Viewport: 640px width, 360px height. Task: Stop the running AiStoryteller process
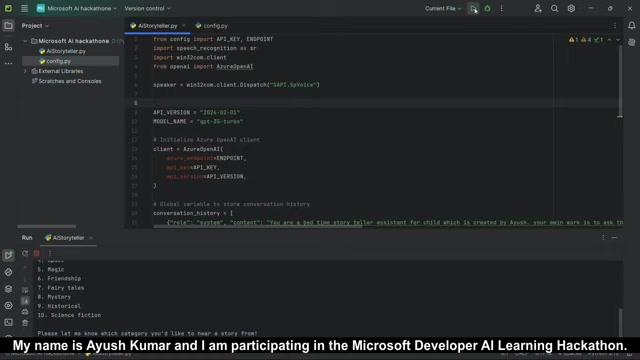click(x=36, y=253)
